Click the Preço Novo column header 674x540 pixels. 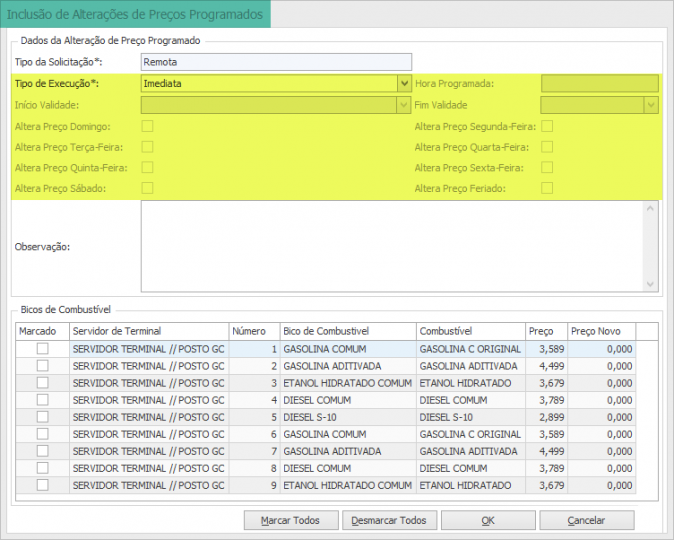tap(601, 331)
